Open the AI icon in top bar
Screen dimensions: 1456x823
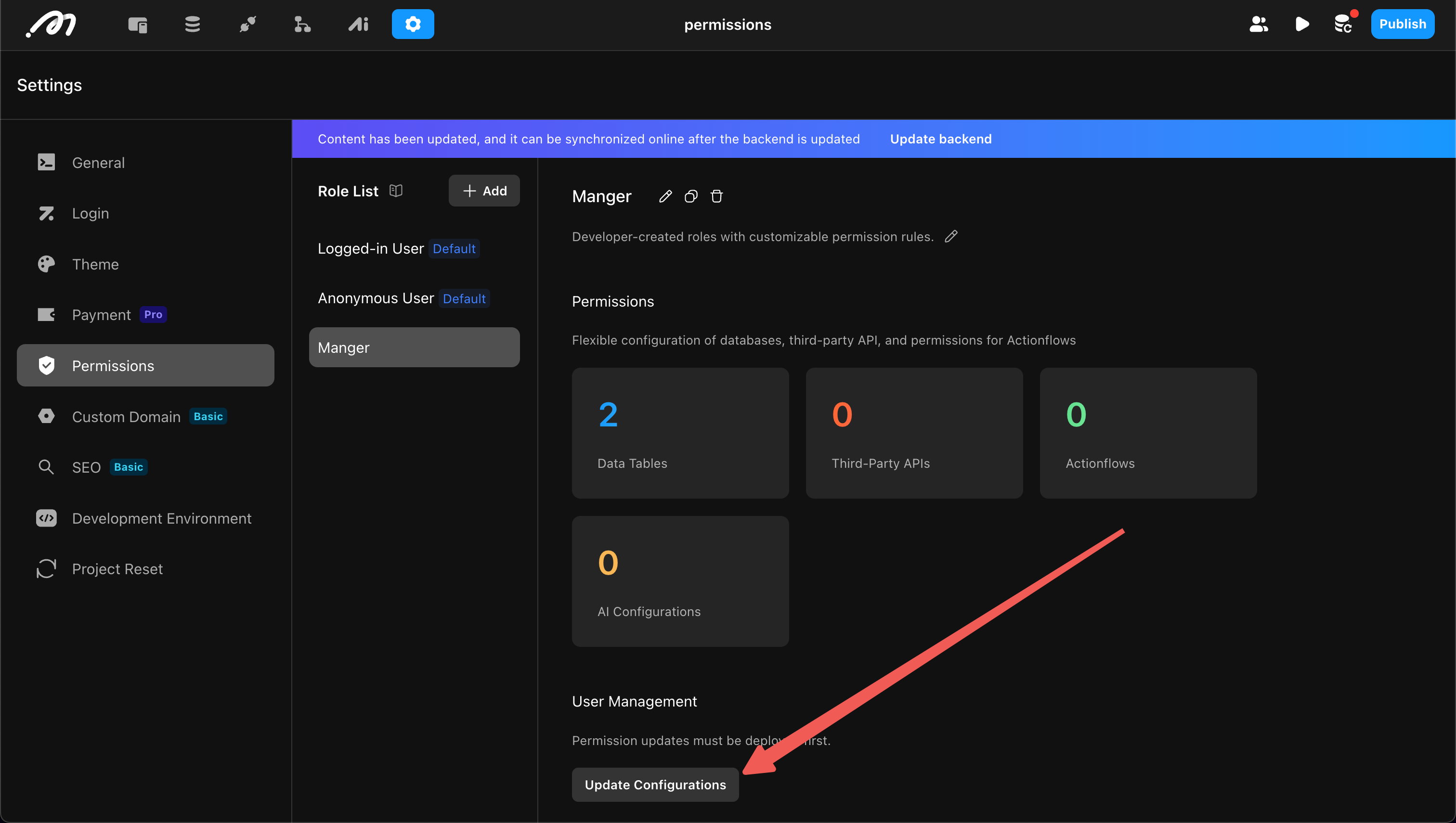[359, 25]
